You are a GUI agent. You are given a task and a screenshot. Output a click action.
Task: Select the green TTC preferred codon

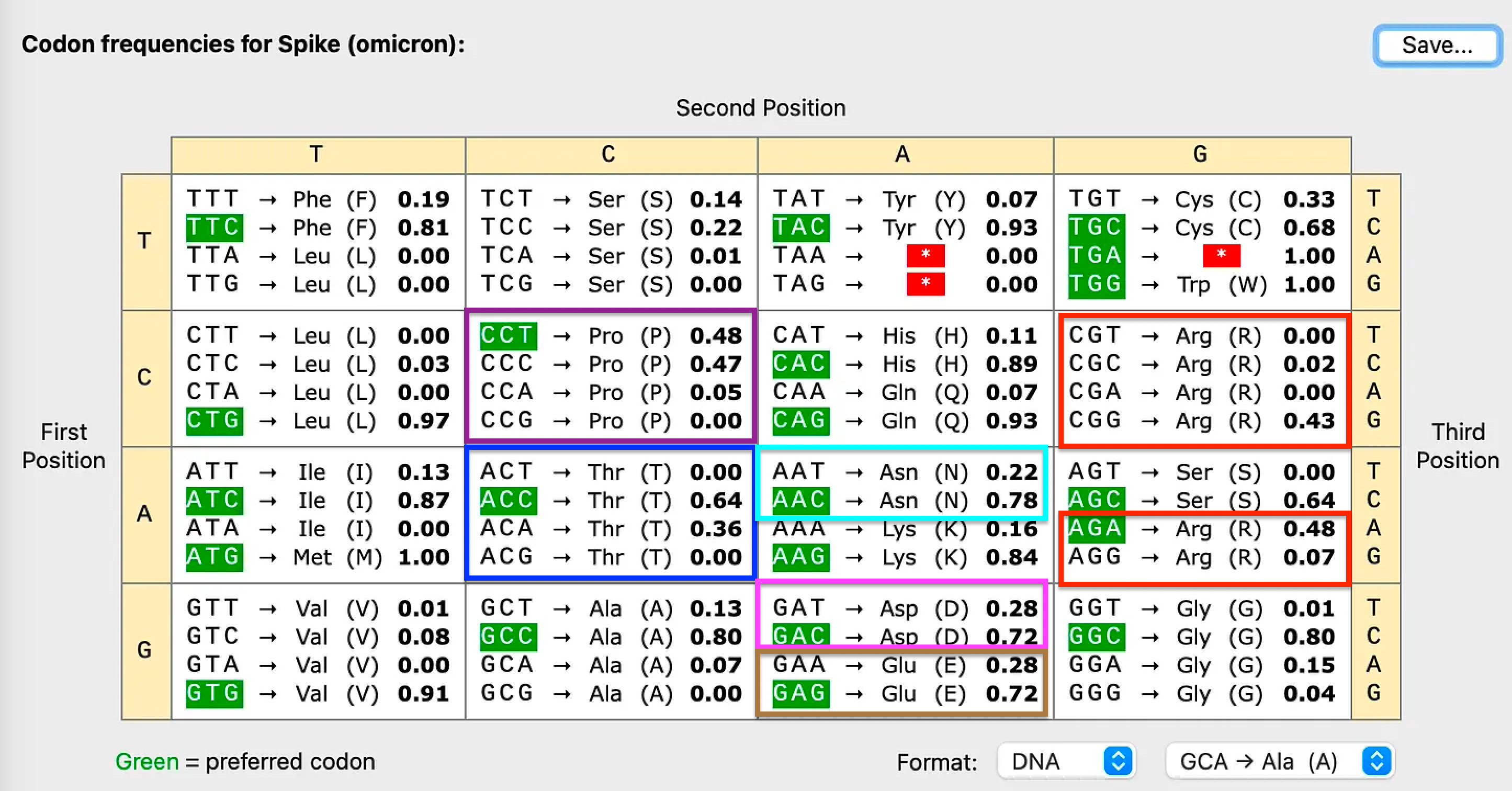(214, 228)
